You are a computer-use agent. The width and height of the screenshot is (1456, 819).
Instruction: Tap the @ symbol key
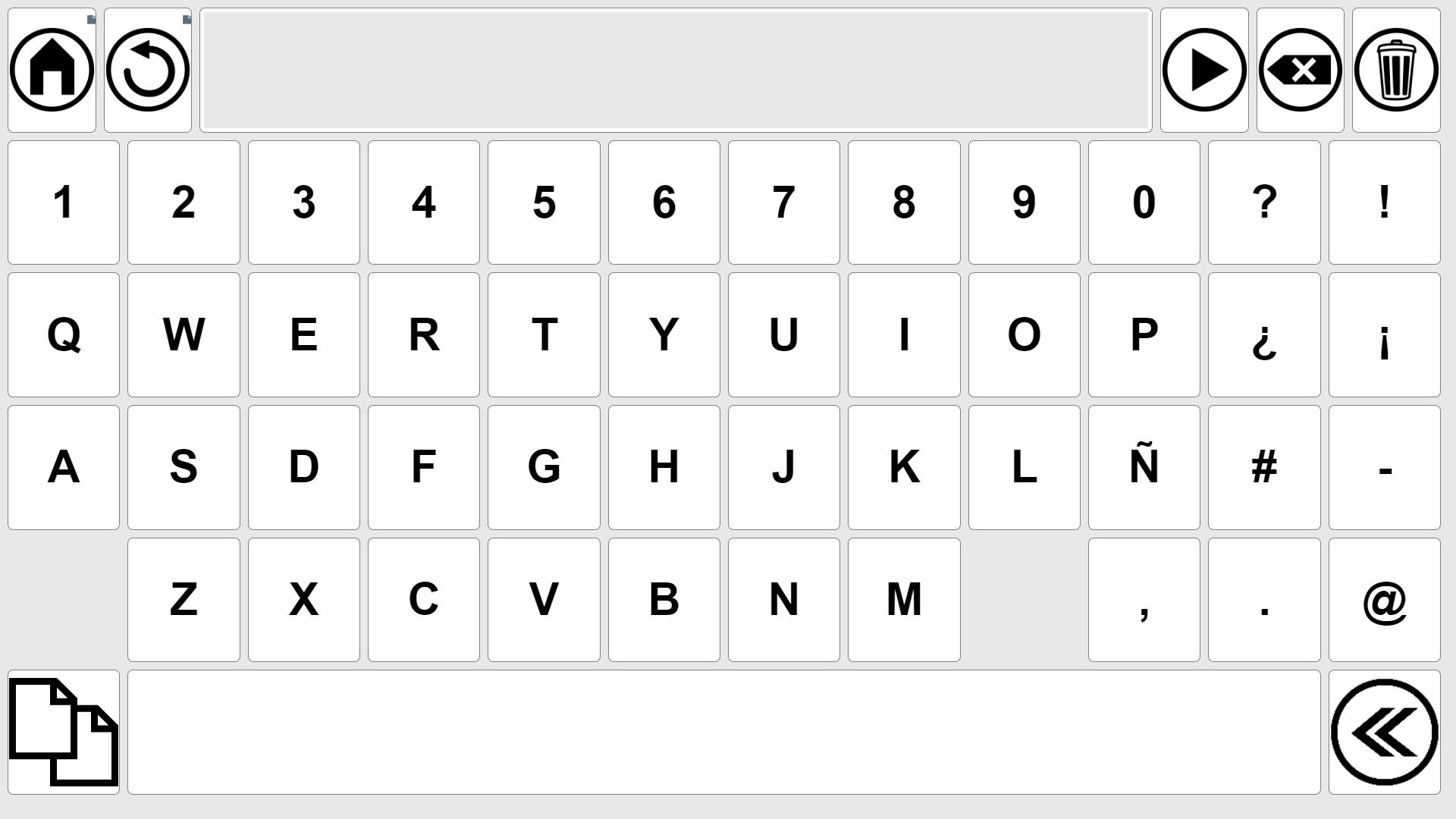tap(1385, 600)
